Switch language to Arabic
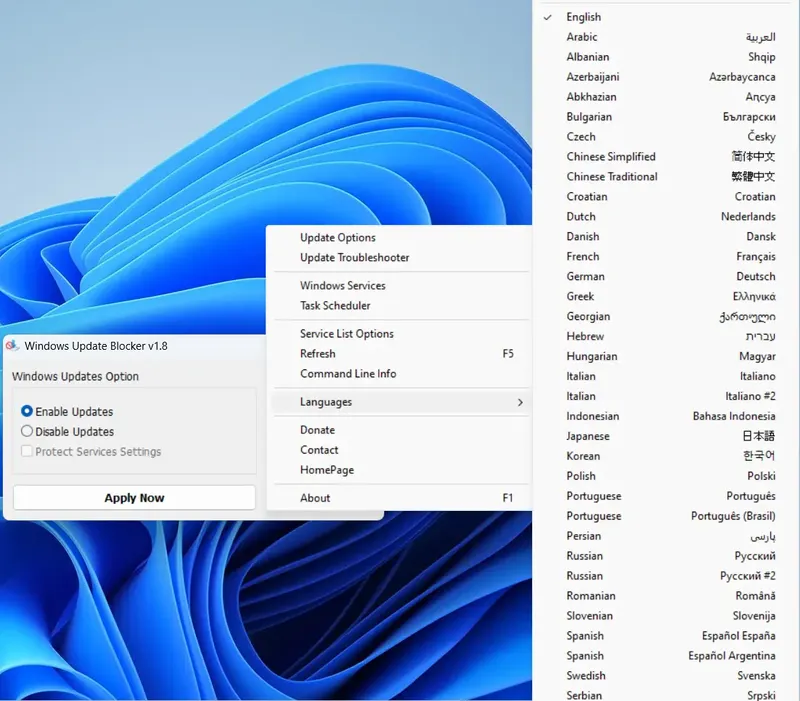800x701 pixels. pyautogui.click(x=666, y=37)
